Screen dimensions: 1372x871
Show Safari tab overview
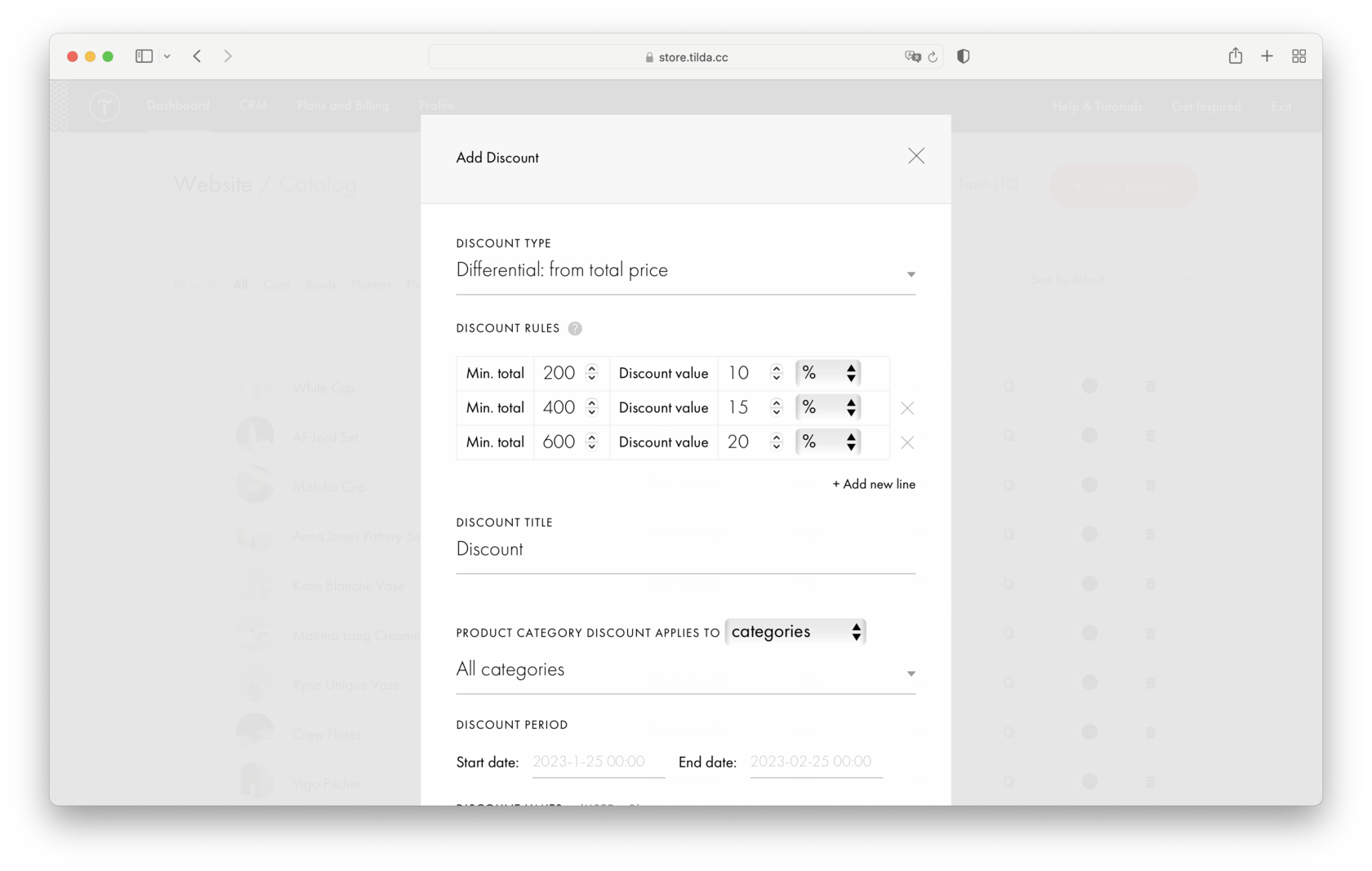1298,56
